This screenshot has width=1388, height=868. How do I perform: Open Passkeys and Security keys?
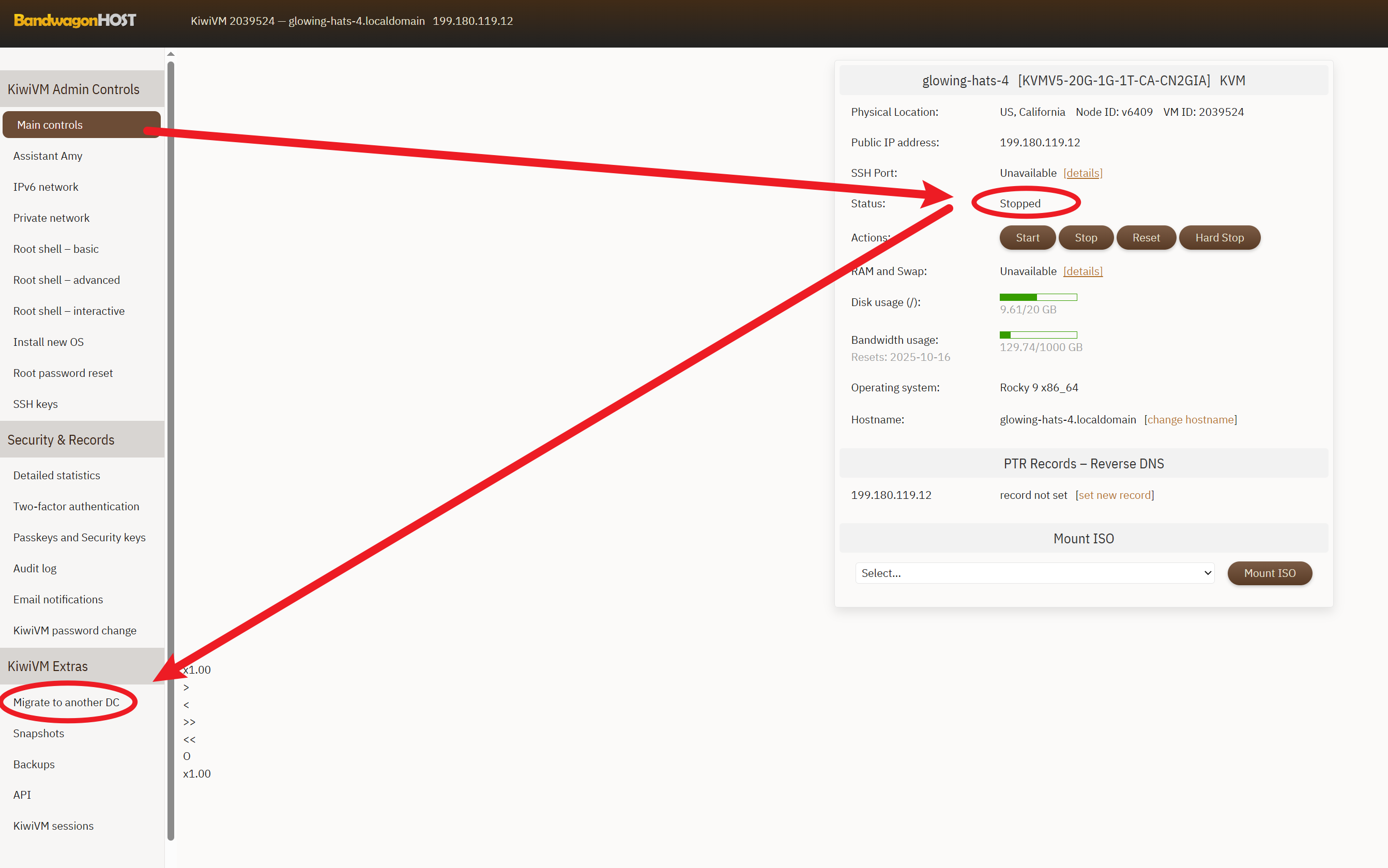(79, 537)
